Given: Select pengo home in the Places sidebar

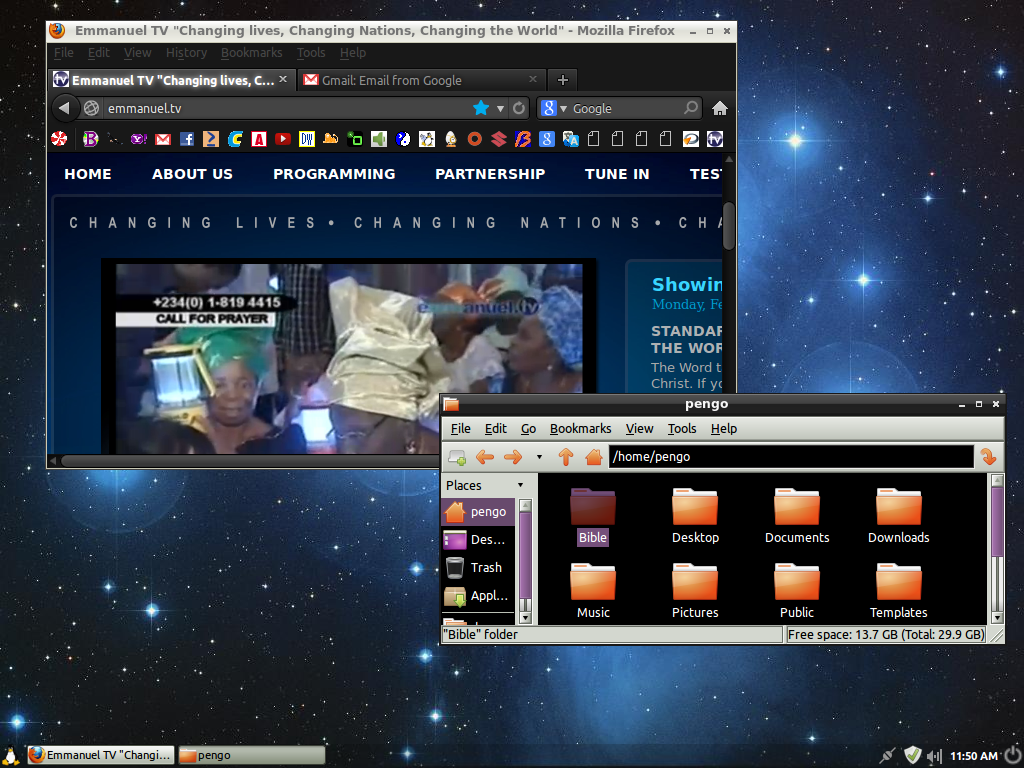Looking at the screenshot, I should tap(479, 512).
